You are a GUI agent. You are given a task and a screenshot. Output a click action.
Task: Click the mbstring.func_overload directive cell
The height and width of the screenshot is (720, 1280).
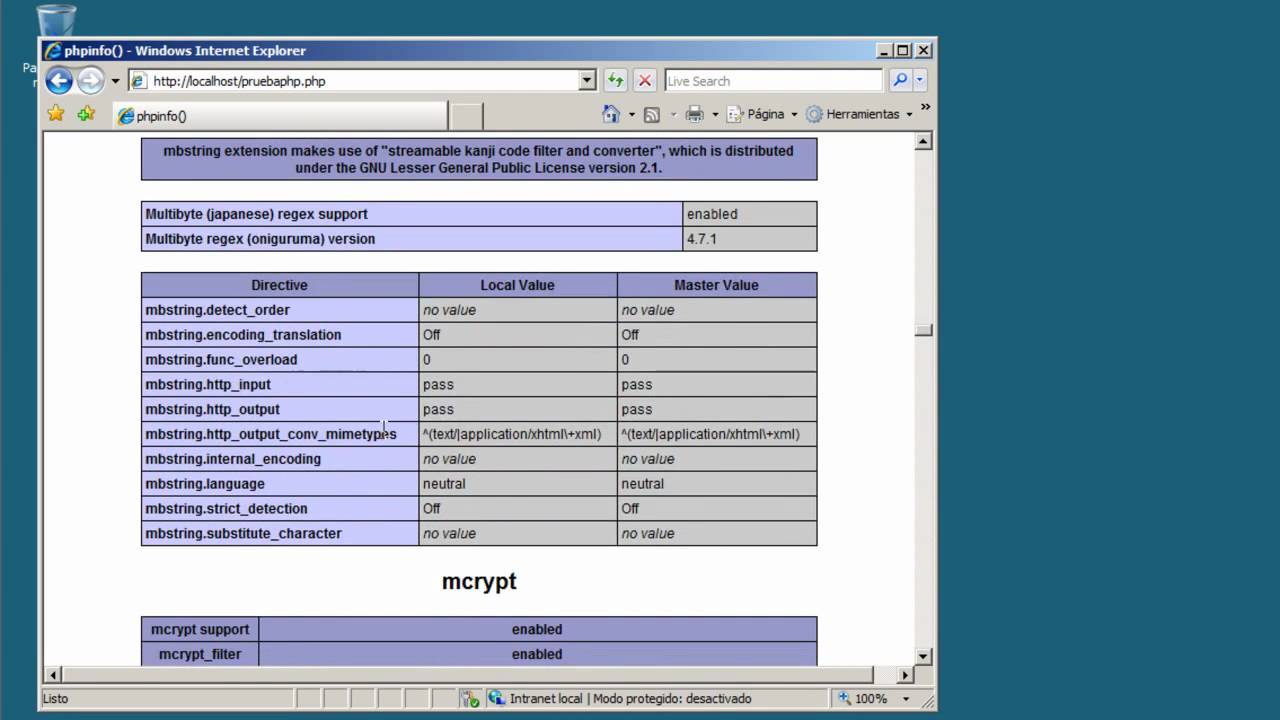click(x=280, y=359)
